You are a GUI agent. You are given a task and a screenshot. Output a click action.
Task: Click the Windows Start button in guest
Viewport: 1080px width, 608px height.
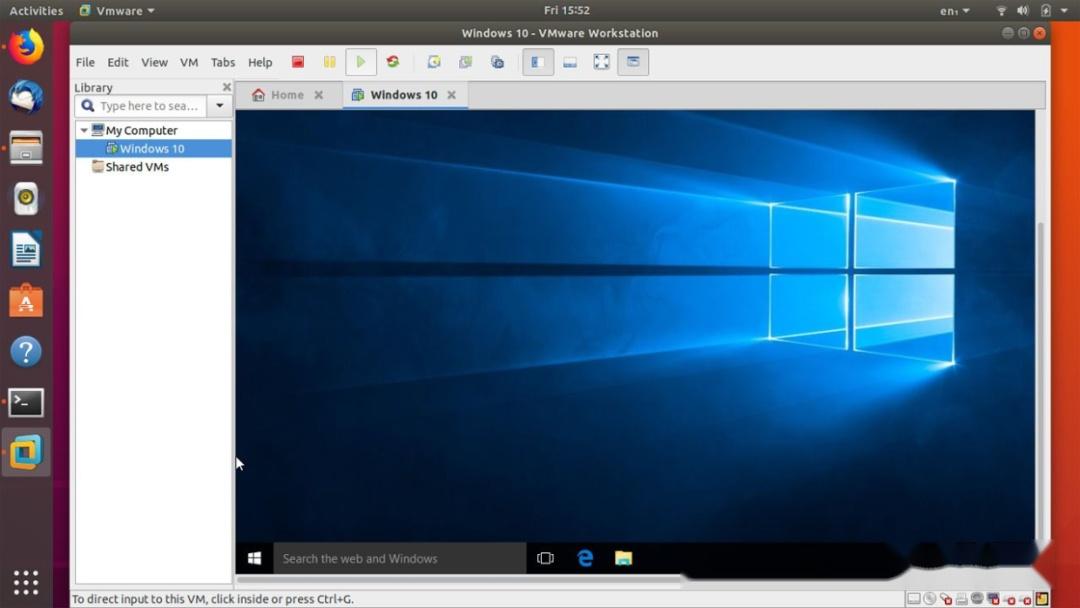[x=254, y=558]
